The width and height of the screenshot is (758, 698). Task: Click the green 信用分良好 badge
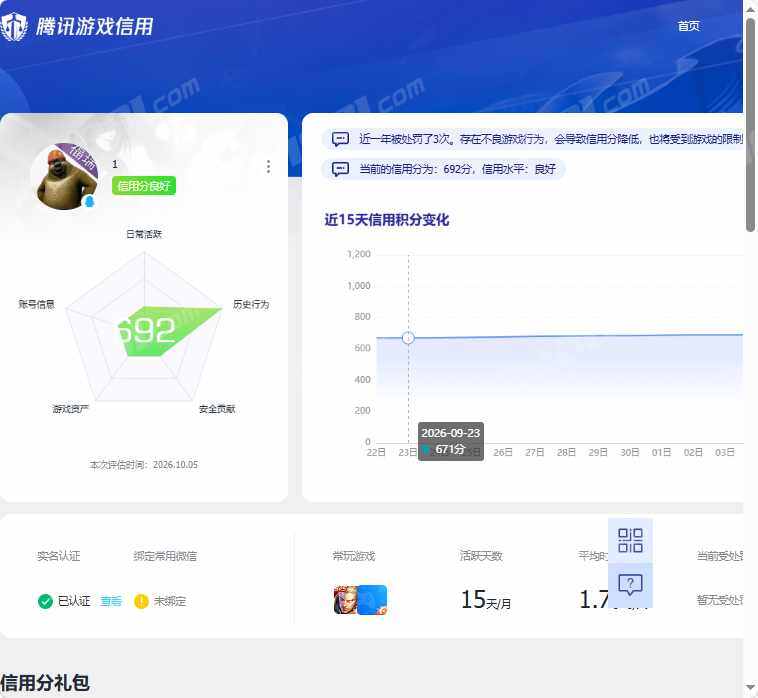pyautogui.click(x=144, y=186)
